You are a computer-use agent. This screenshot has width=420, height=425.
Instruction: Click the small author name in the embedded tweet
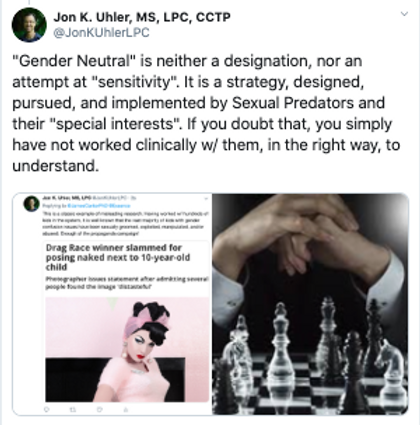(67, 198)
